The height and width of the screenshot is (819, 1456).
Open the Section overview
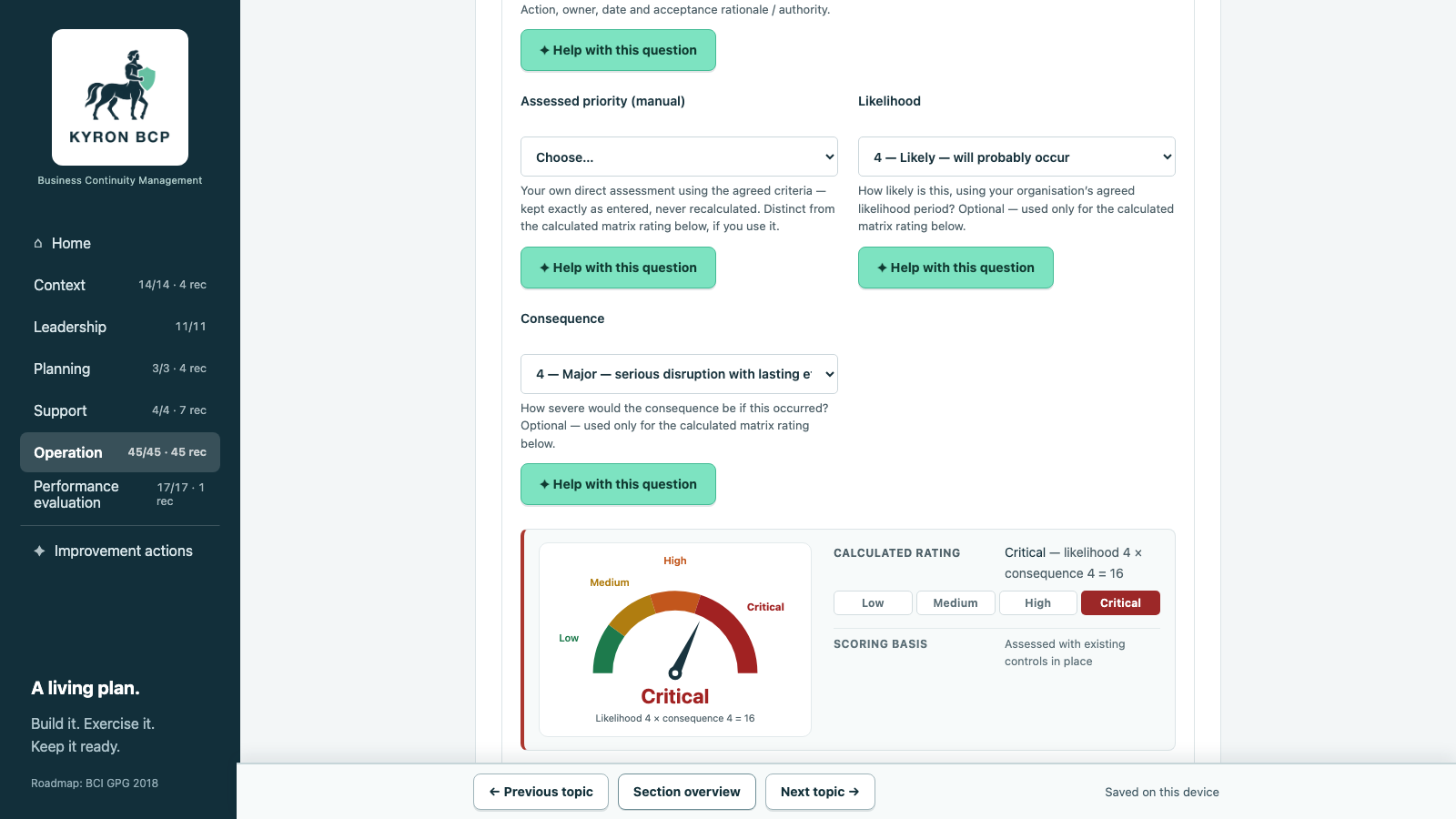coord(686,792)
